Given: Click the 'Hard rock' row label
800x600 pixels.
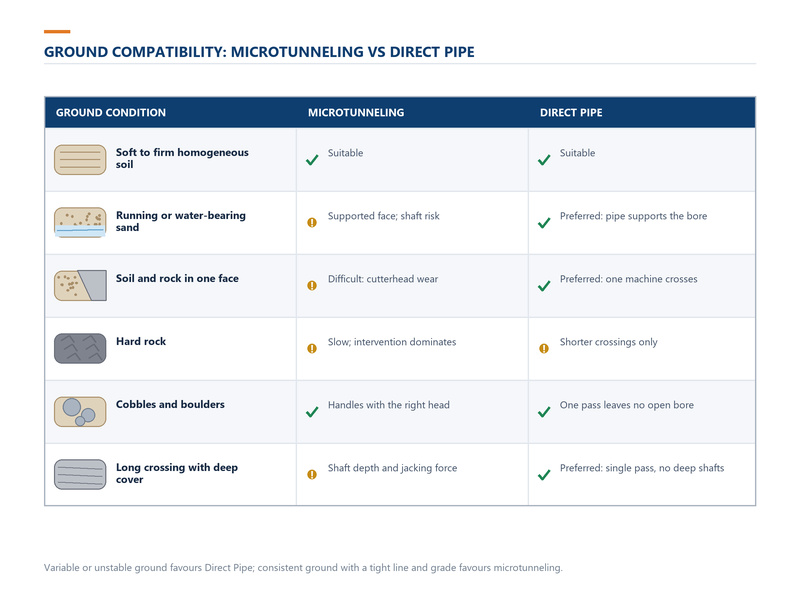Looking at the screenshot, I should coord(141,341).
